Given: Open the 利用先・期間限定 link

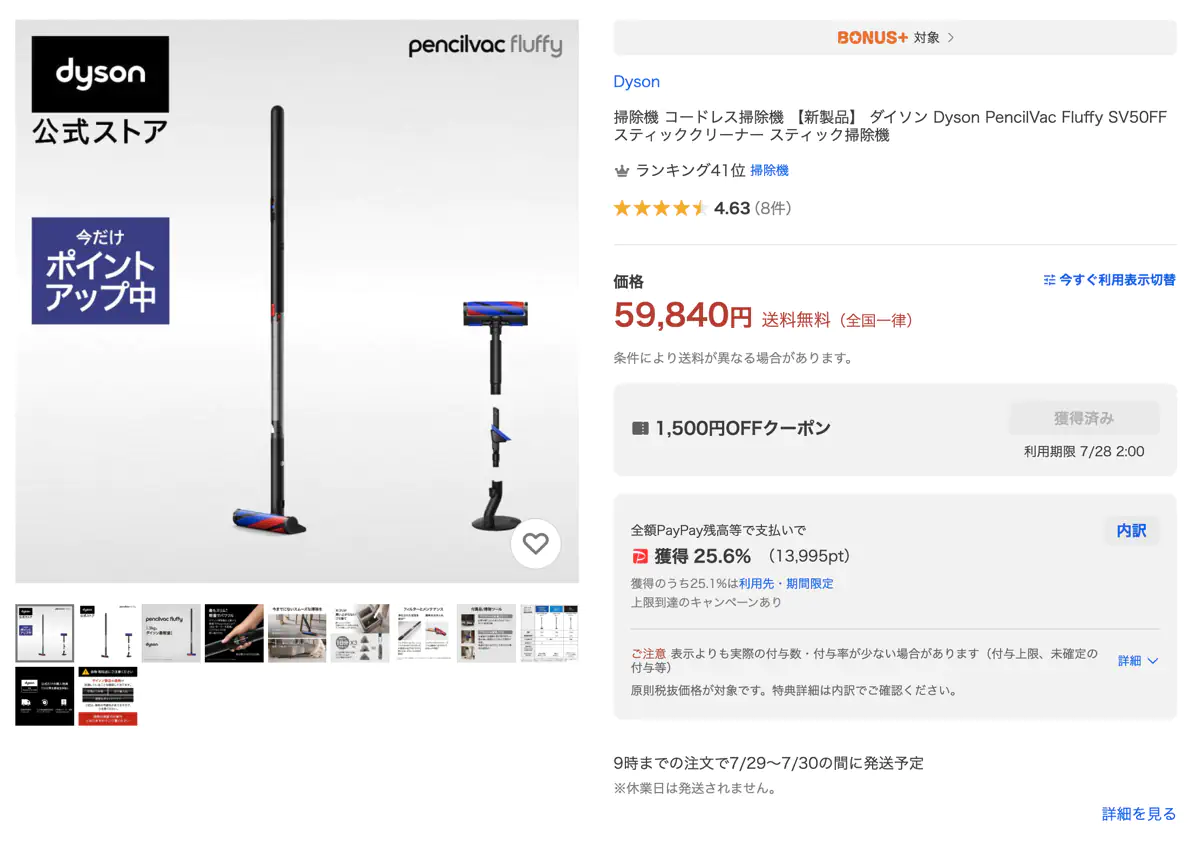Looking at the screenshot, I should tap(786, 583).
